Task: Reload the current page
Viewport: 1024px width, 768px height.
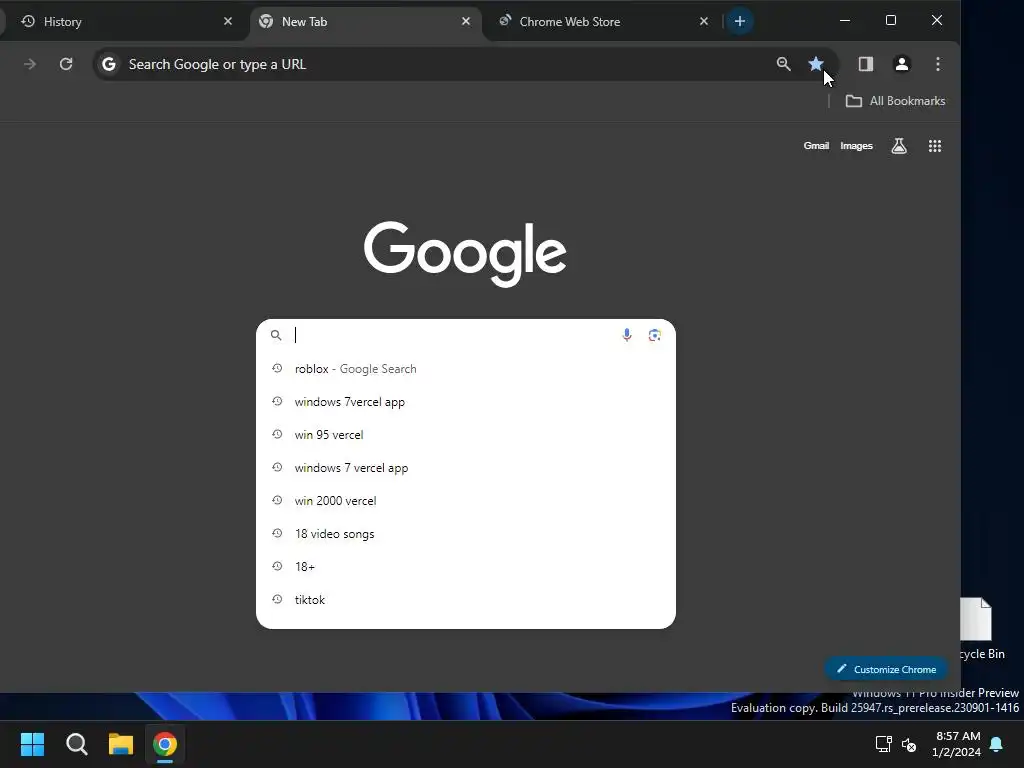Action: pos(66,64)
